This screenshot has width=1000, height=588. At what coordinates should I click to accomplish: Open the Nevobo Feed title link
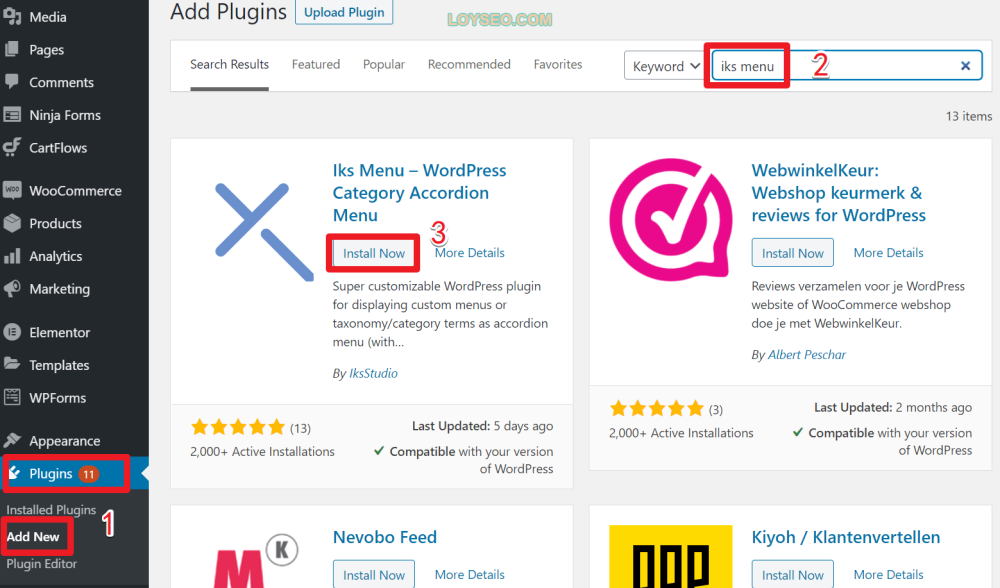coord(385,537)
